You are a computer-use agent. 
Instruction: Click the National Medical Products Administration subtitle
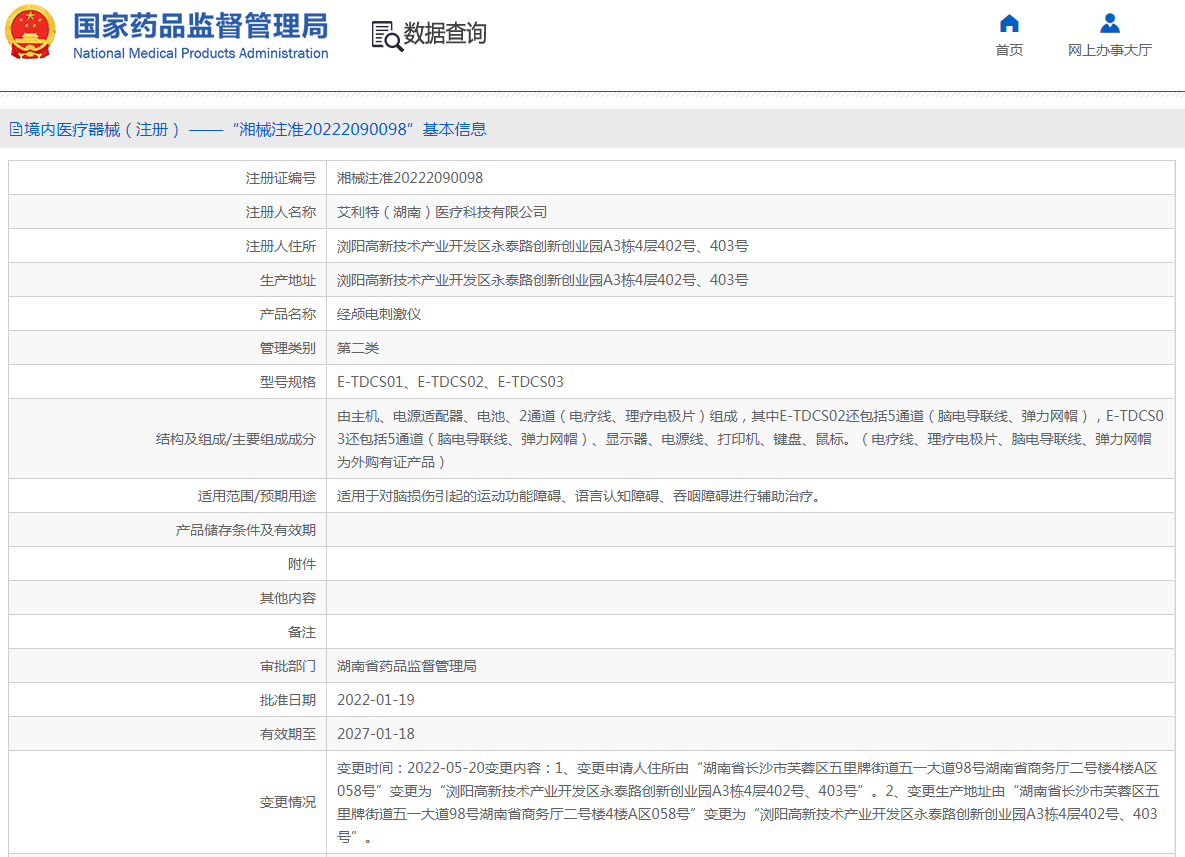200,54
